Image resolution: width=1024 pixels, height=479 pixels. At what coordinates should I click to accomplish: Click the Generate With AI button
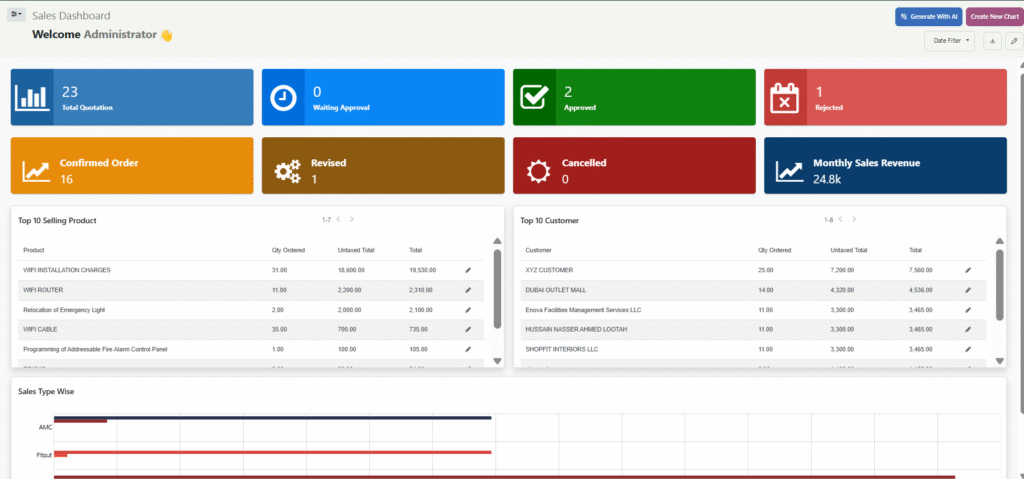(x=928, y=16)
